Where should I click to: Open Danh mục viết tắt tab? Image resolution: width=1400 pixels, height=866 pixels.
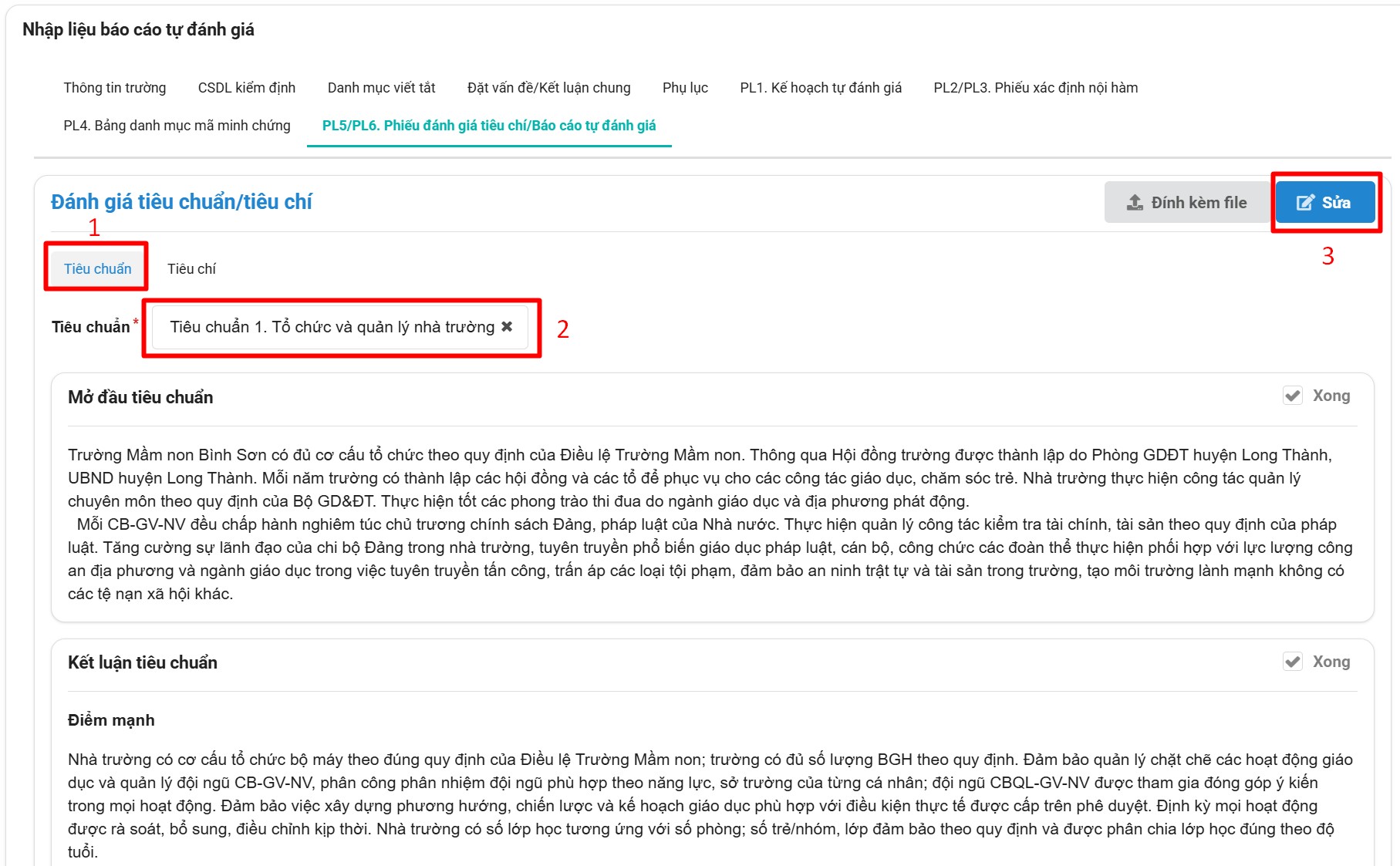coord(381,88)
